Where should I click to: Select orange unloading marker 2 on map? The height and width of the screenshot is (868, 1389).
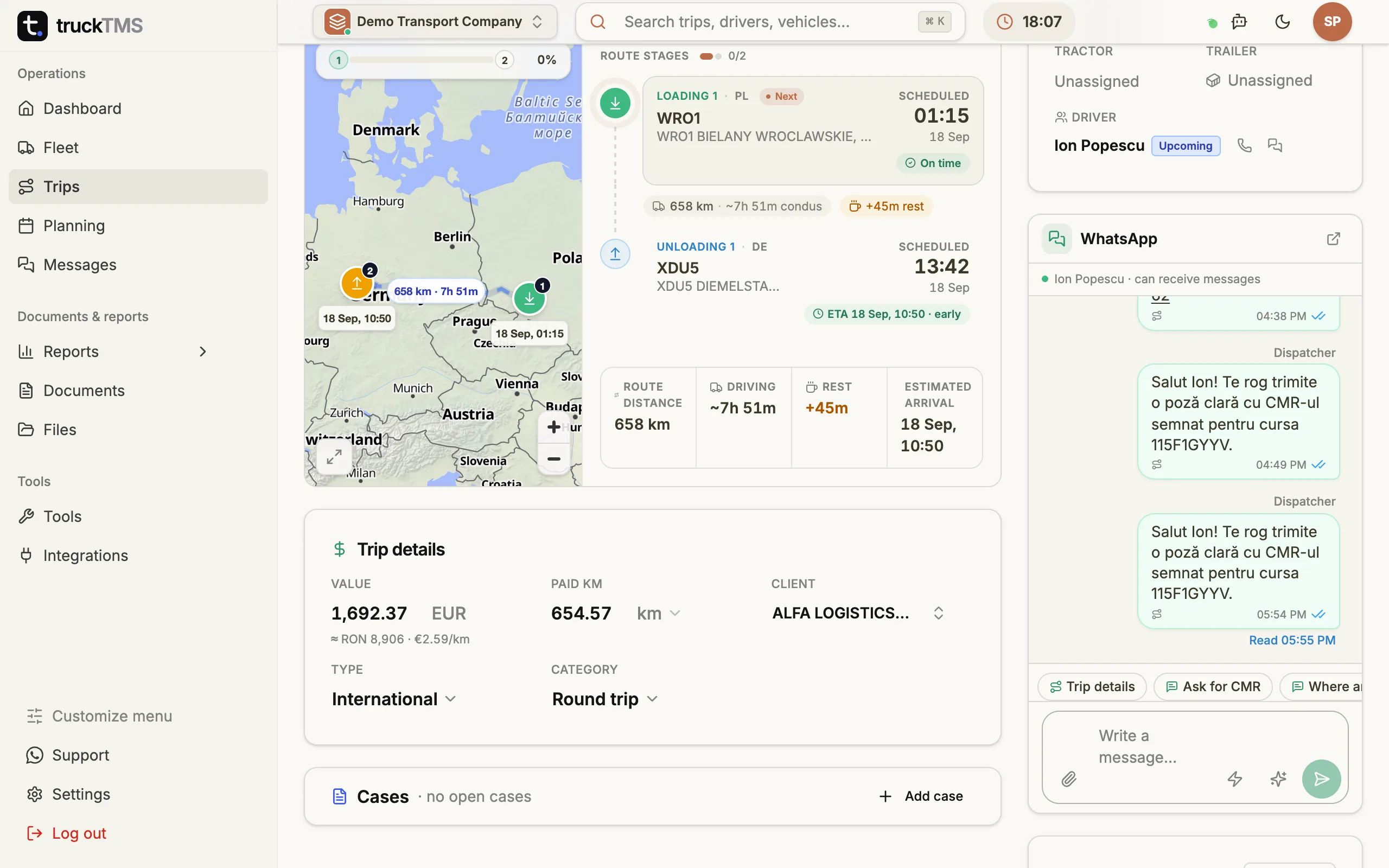pos(356,283)
